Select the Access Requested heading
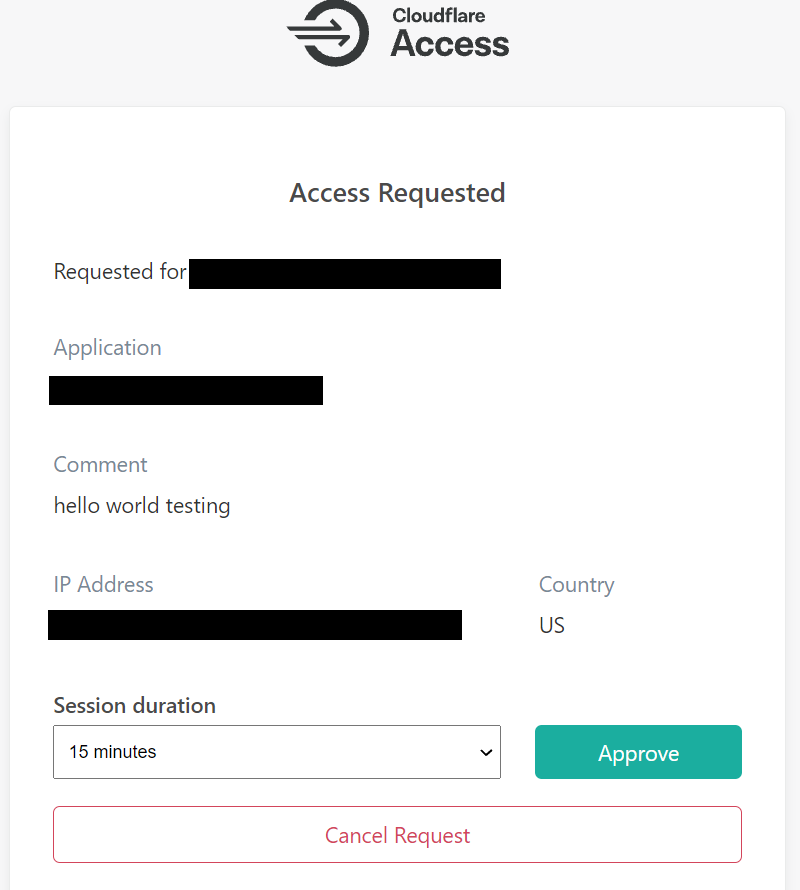 [x=397, y=193]
